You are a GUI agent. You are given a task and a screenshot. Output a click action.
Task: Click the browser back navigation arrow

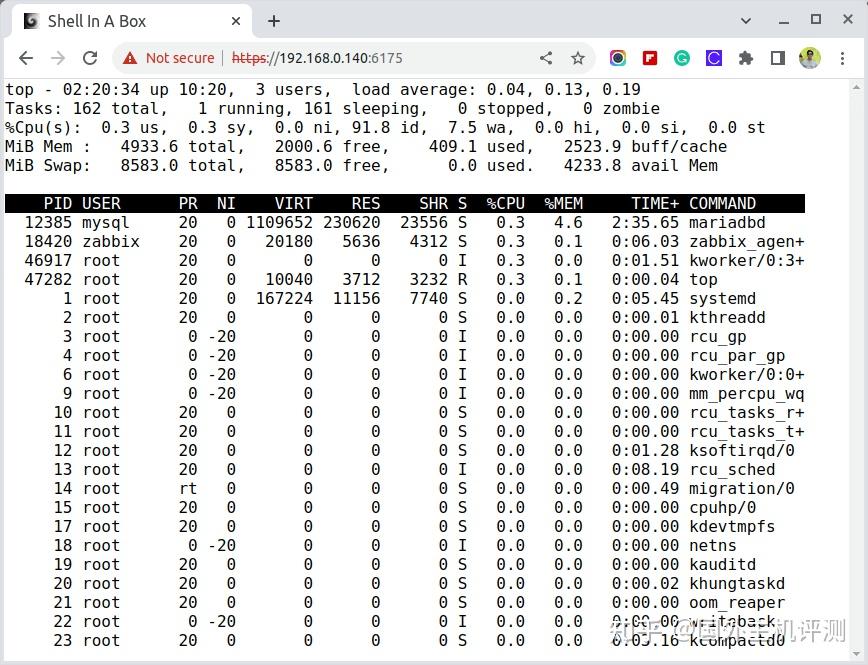click(26, 58)
